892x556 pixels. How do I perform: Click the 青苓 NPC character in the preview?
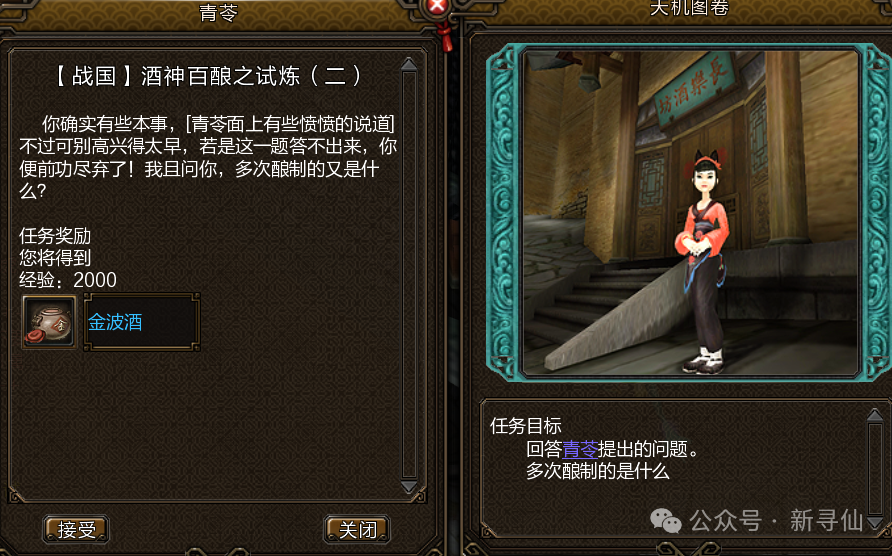pos(703,262)
